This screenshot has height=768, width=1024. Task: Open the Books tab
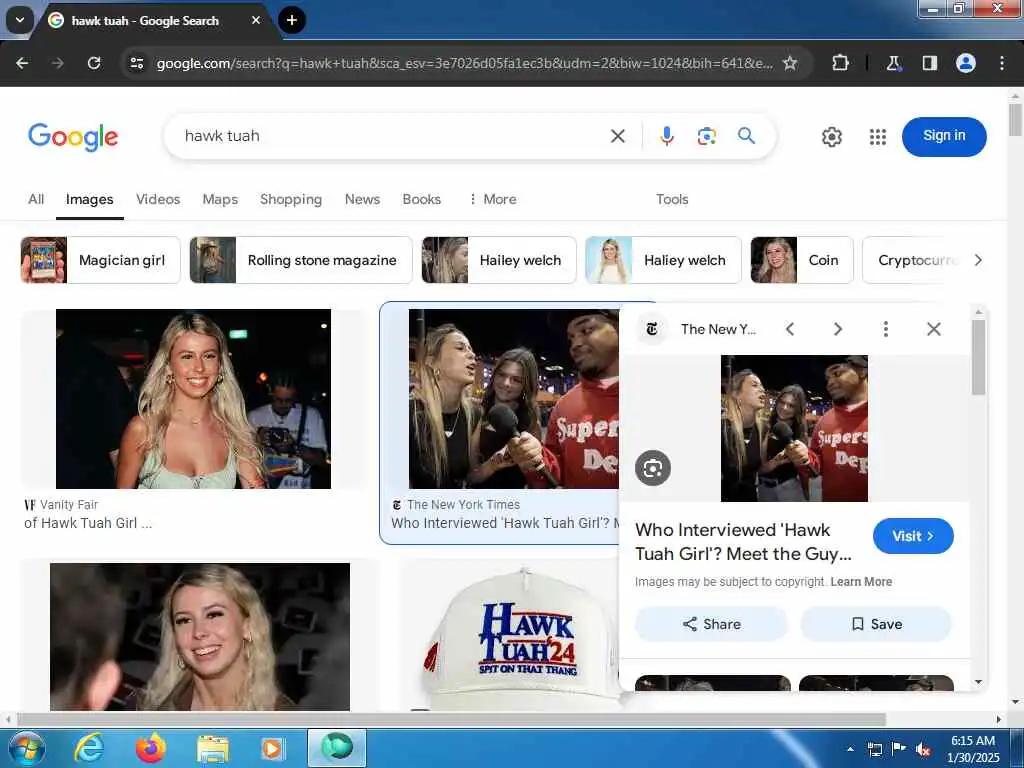421,199
